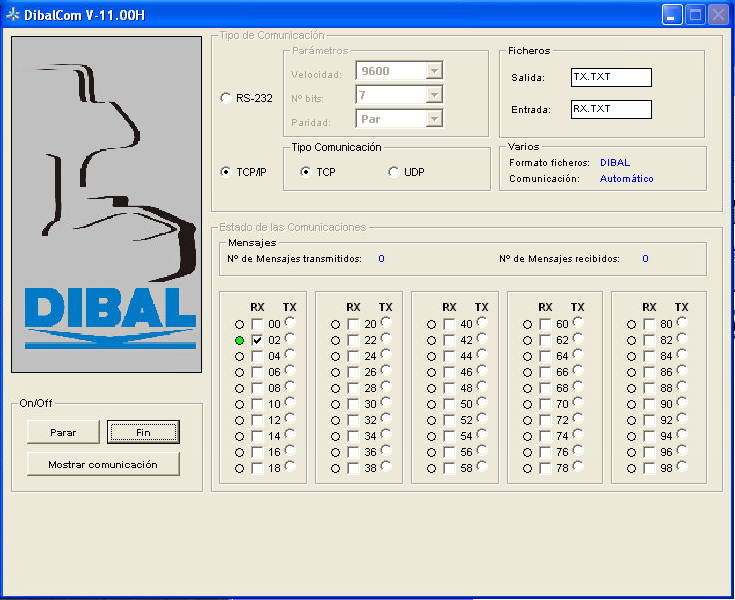Click the received messages count value

645,259
